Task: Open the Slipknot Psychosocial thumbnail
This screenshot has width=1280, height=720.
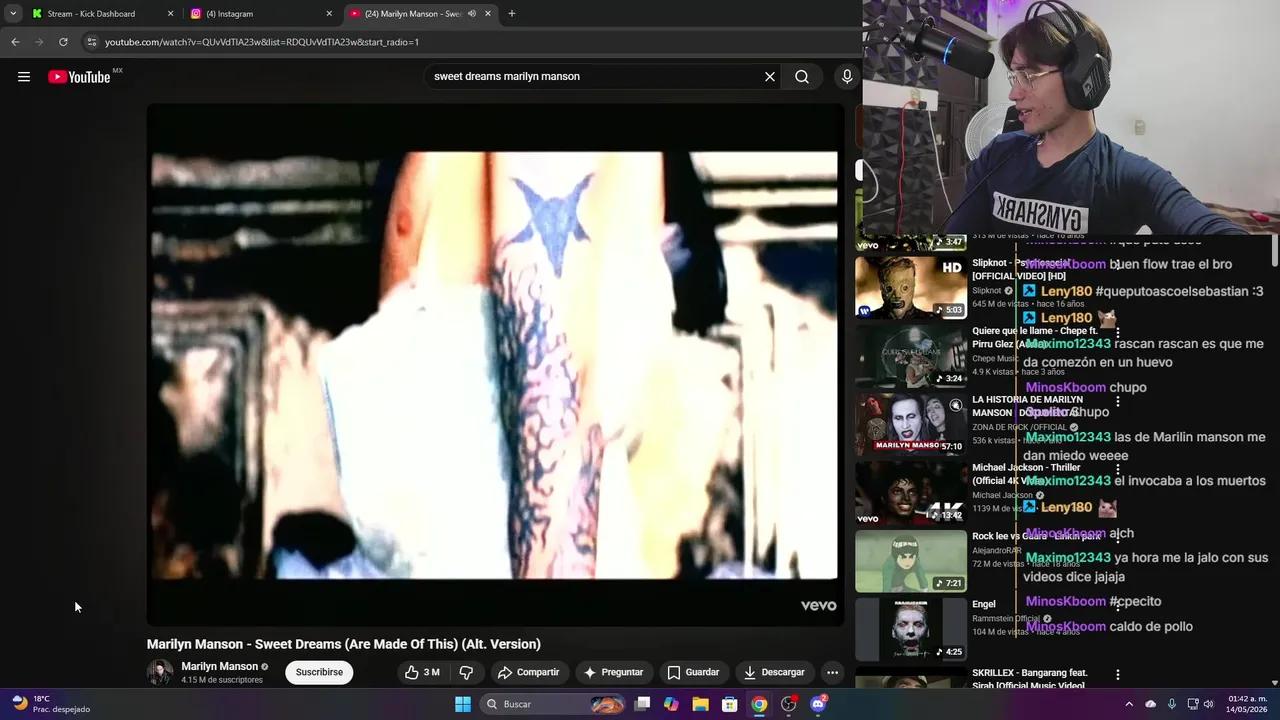Action: (x=911, y=288)
